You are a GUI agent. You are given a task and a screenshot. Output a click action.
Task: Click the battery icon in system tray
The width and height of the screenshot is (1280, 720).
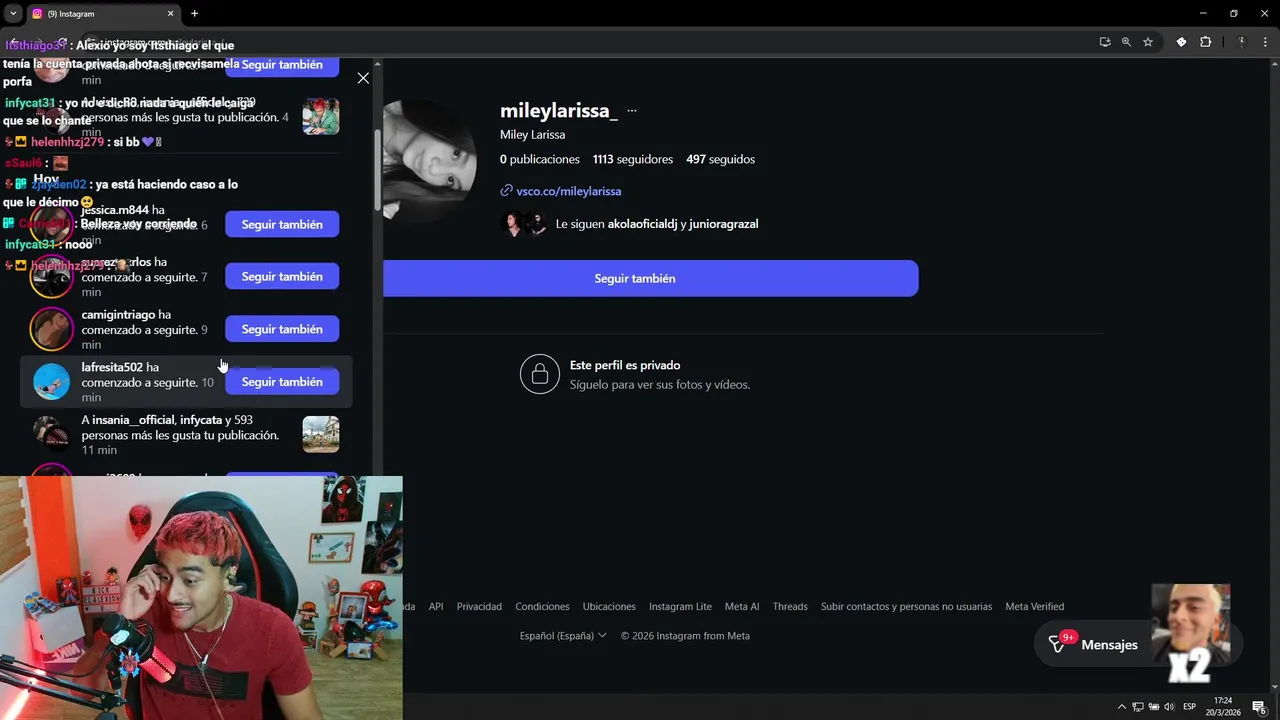click(1153, 707)
